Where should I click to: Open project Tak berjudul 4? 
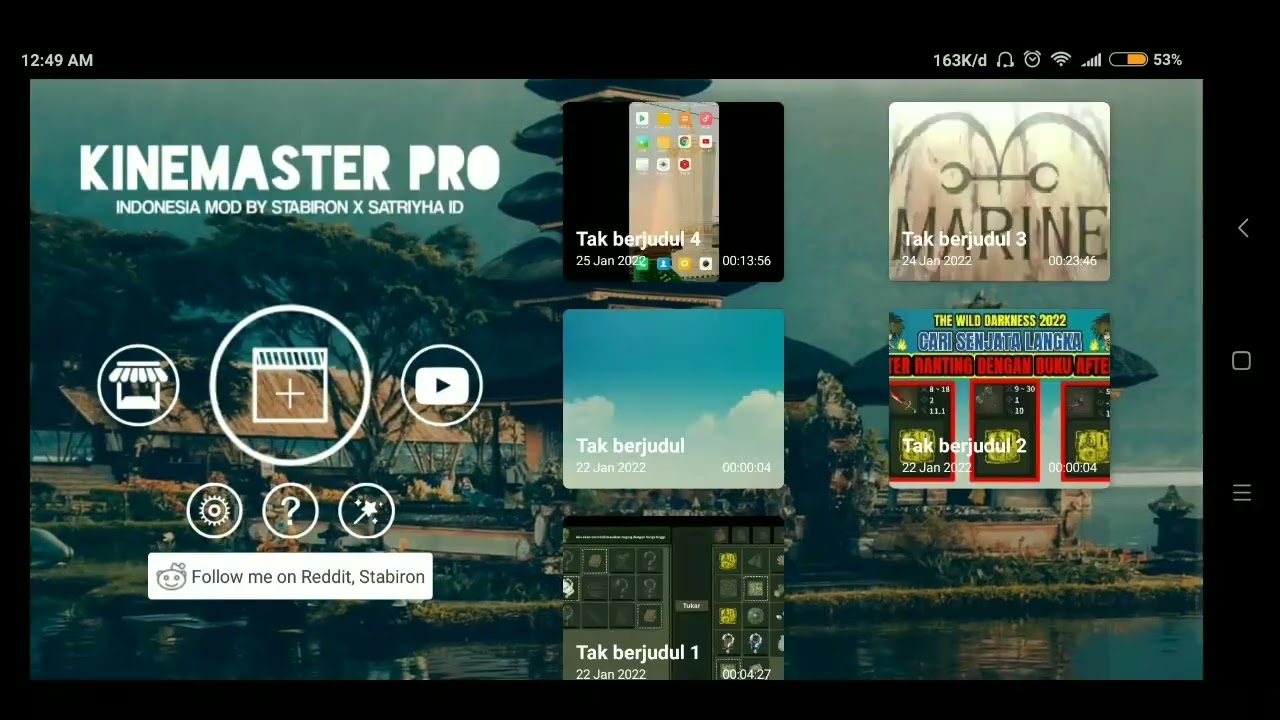tap(673, 192)
